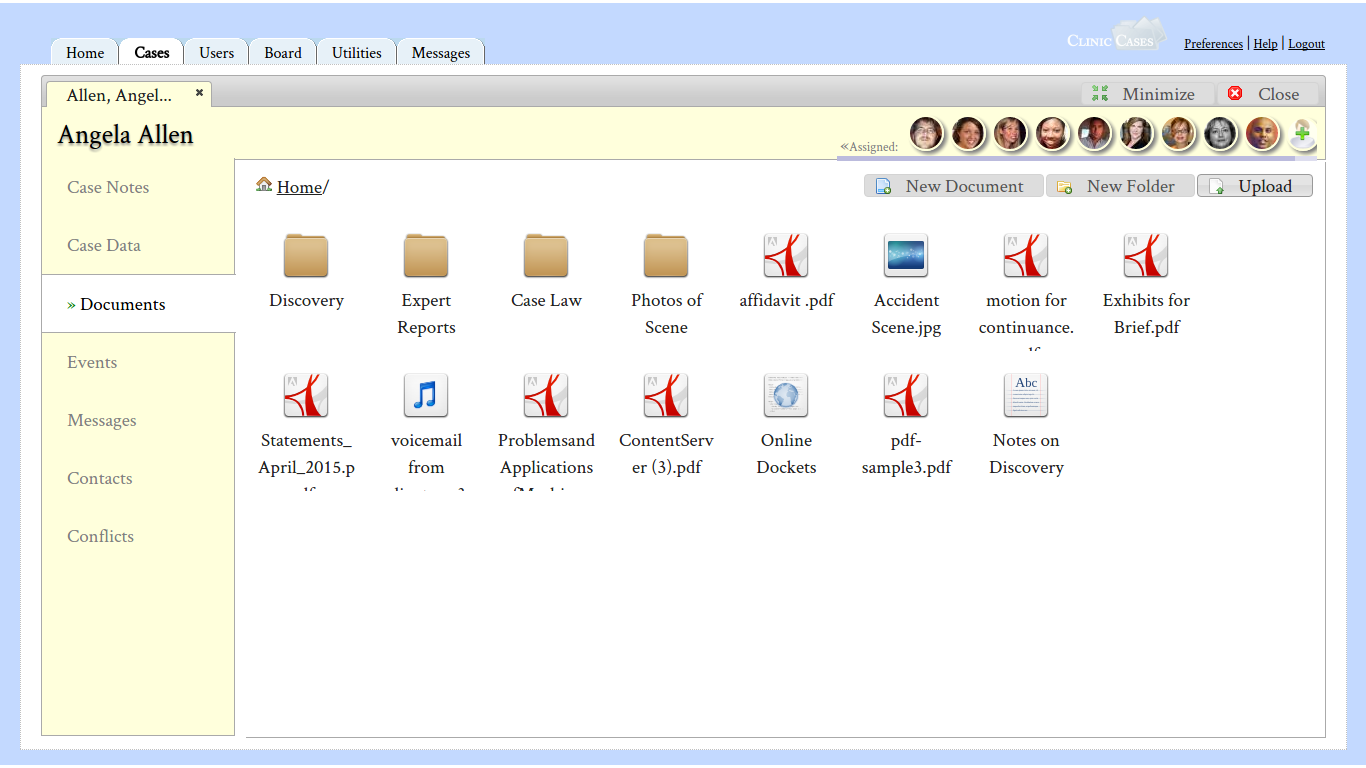This screenshot has width=1366, height=768.
Task: Click the Home breadcrumb house icon
Action: [264, 185]
